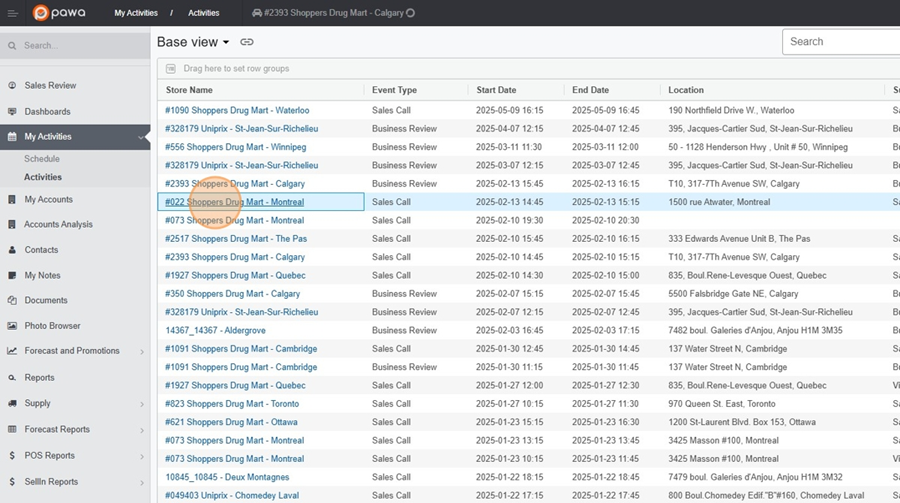Click the POS Reports dollar icon
Viewport: 900px width, 503px height.
(12, 455)
